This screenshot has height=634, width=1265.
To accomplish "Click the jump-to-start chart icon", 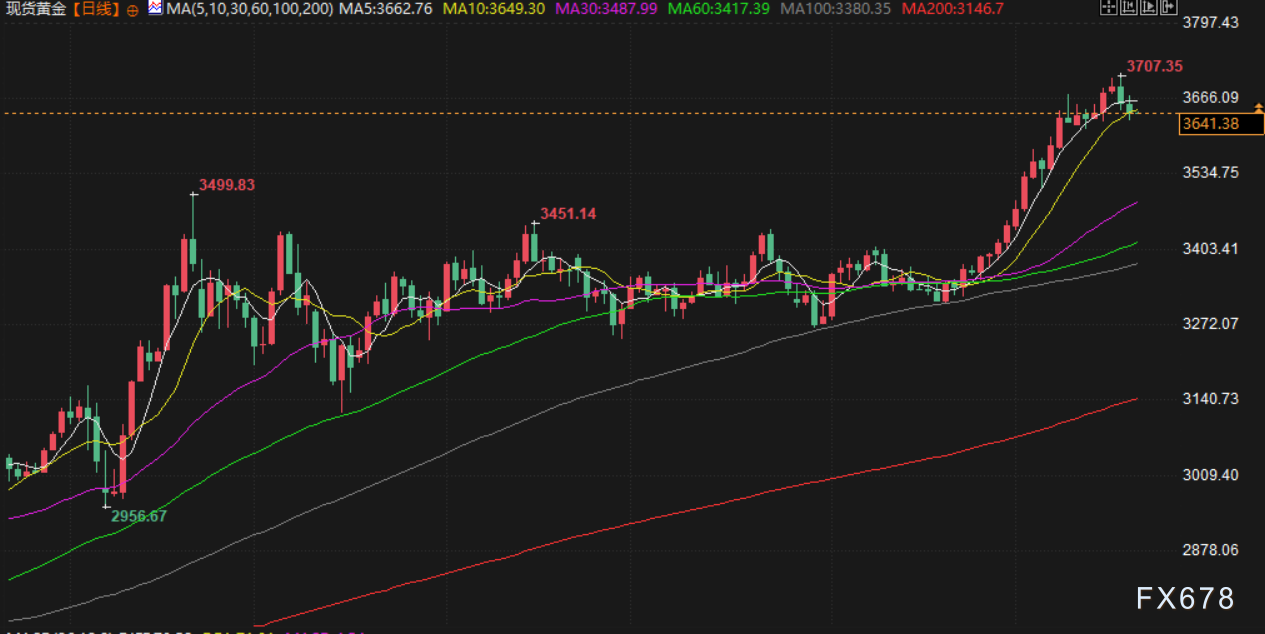I will [x=1127, y=8].
